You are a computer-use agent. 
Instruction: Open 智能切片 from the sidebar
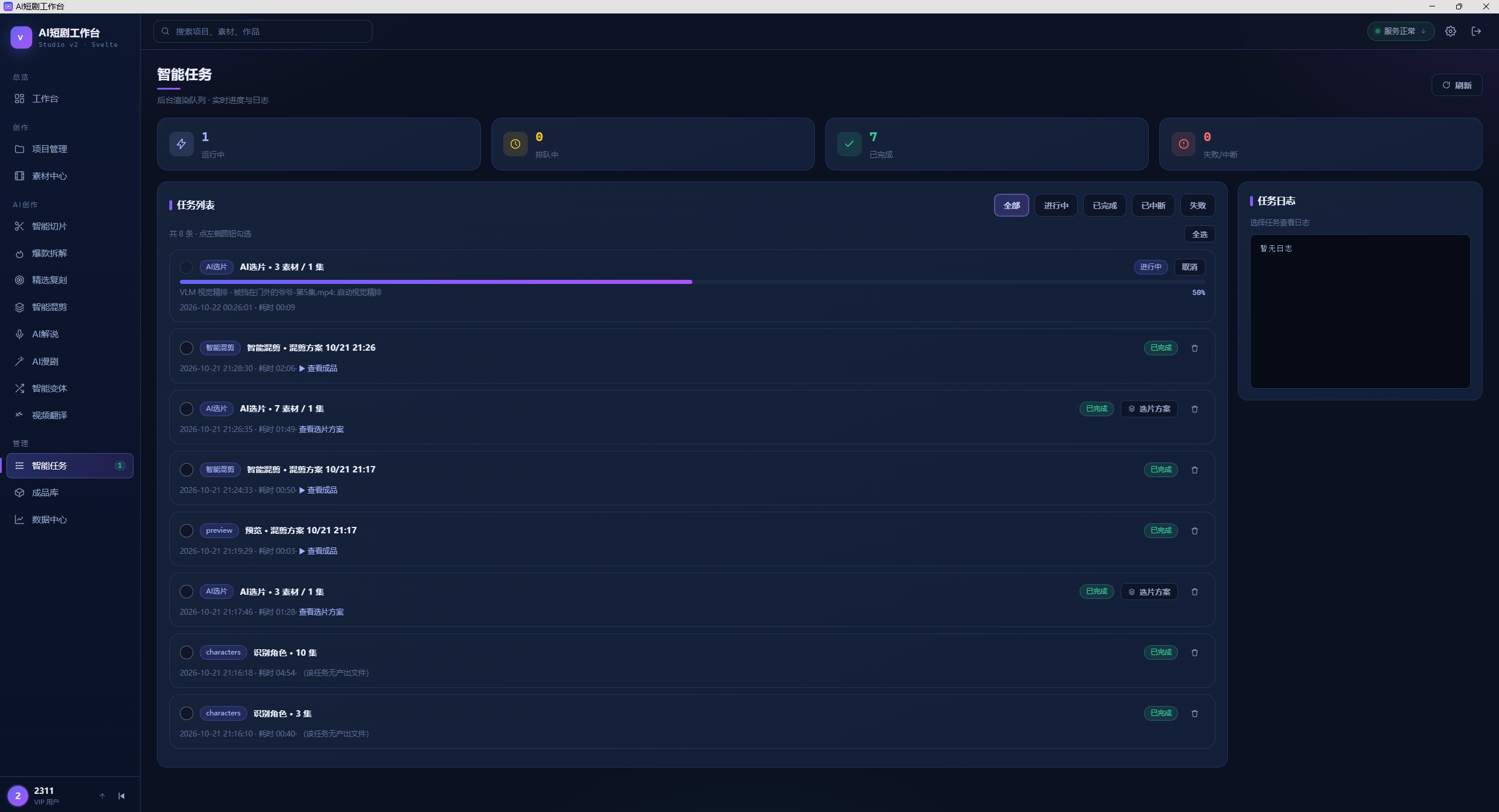tap(70, 227)
